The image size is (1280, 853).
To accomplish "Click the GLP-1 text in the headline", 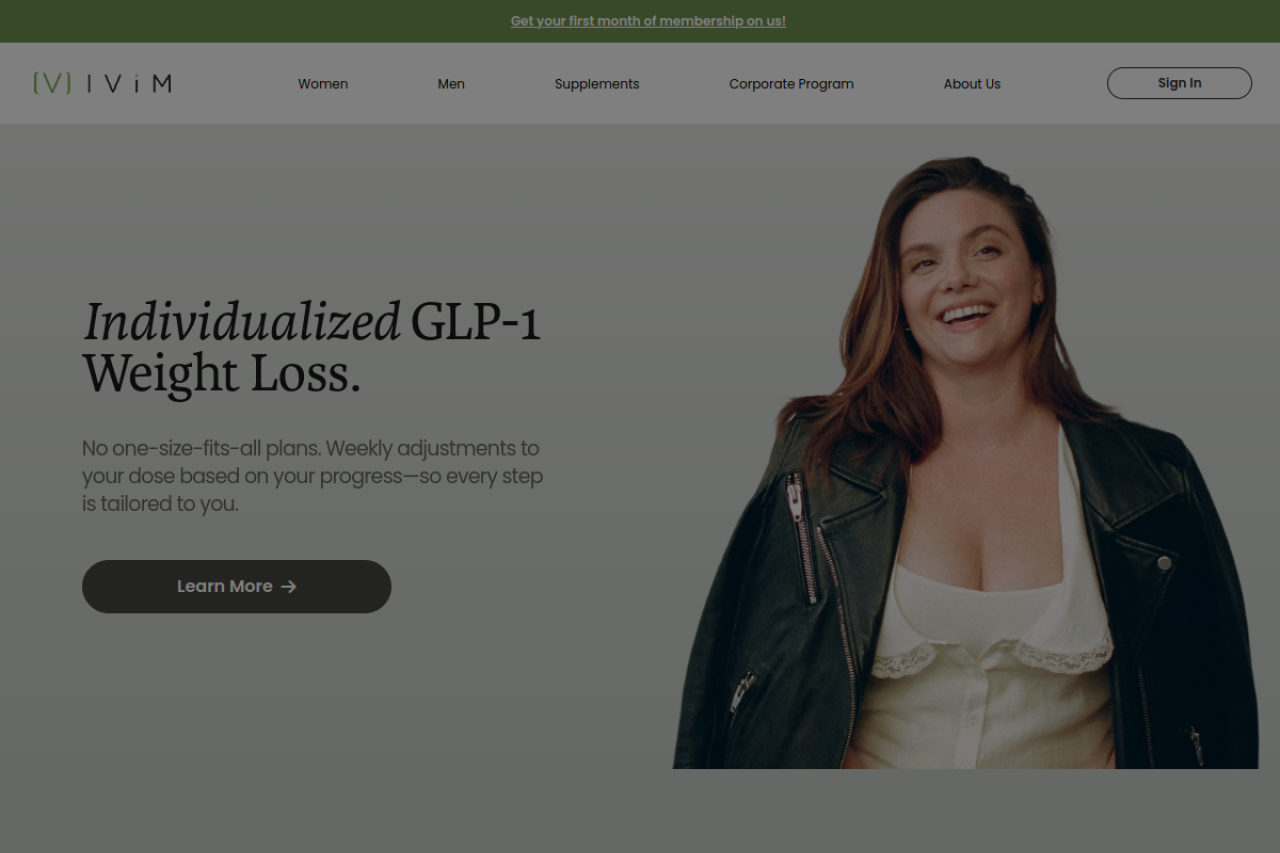I will [x=476, y=322].
